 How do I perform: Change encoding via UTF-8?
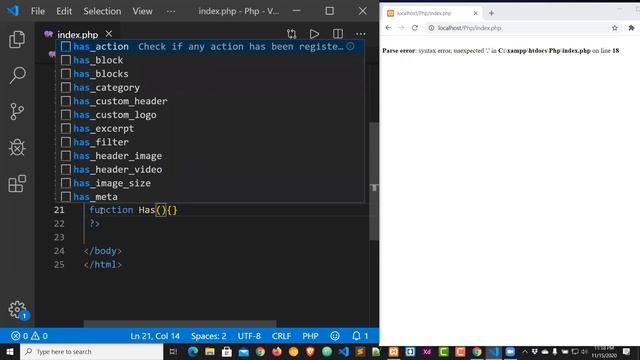click(249, 336)
